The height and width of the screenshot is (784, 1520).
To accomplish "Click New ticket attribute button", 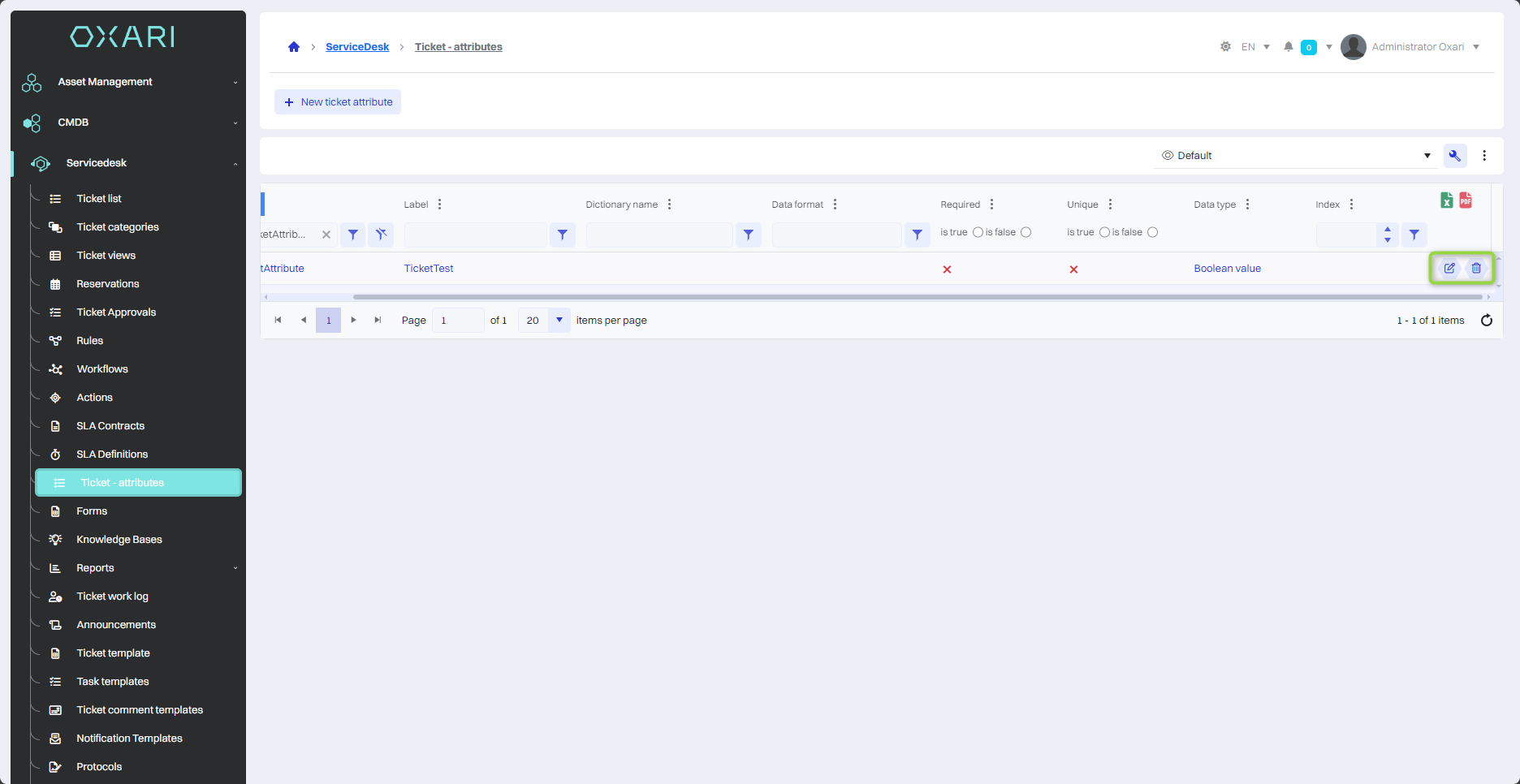I will coord(338,102).
